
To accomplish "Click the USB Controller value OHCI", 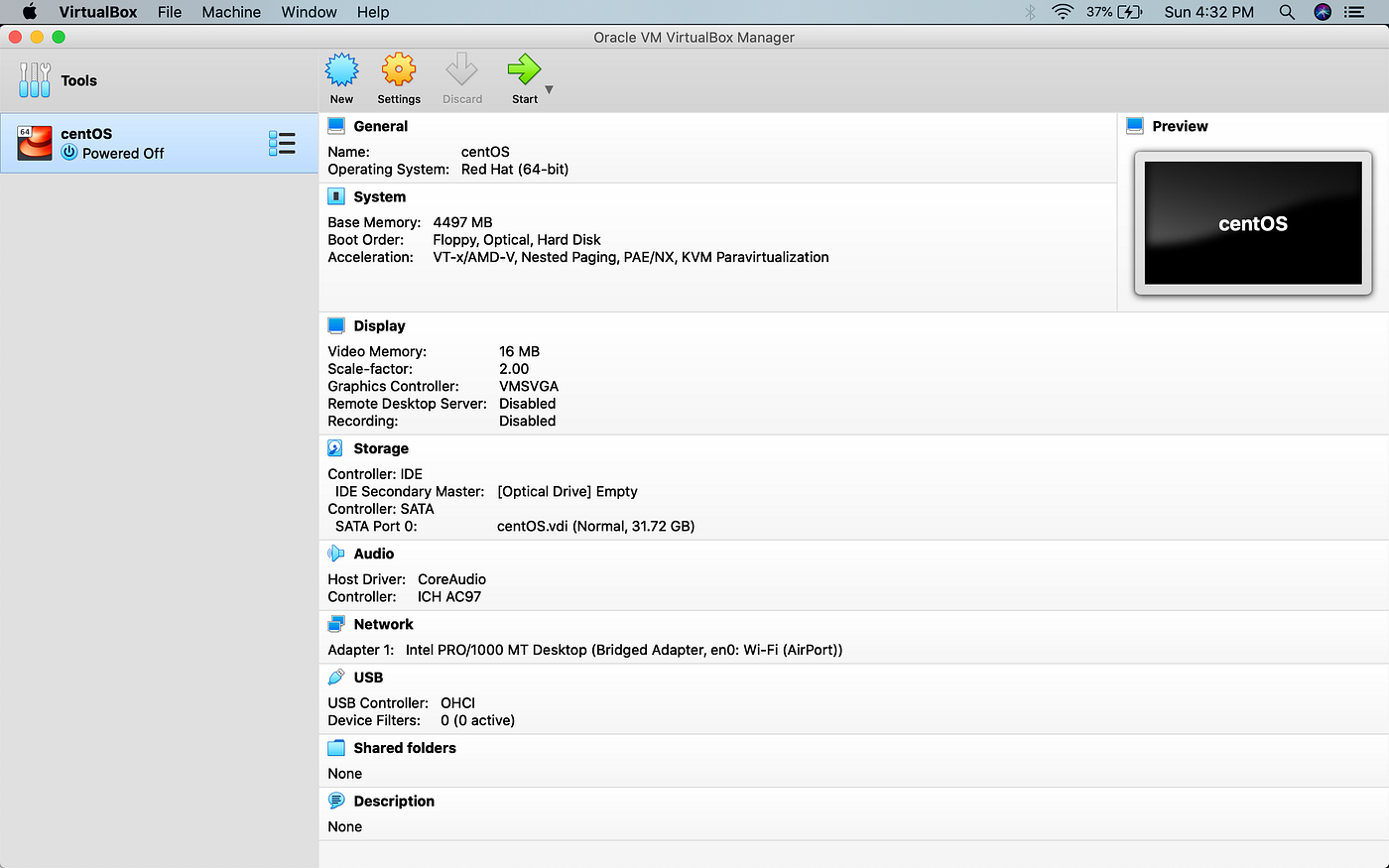I will pos(457,702).
